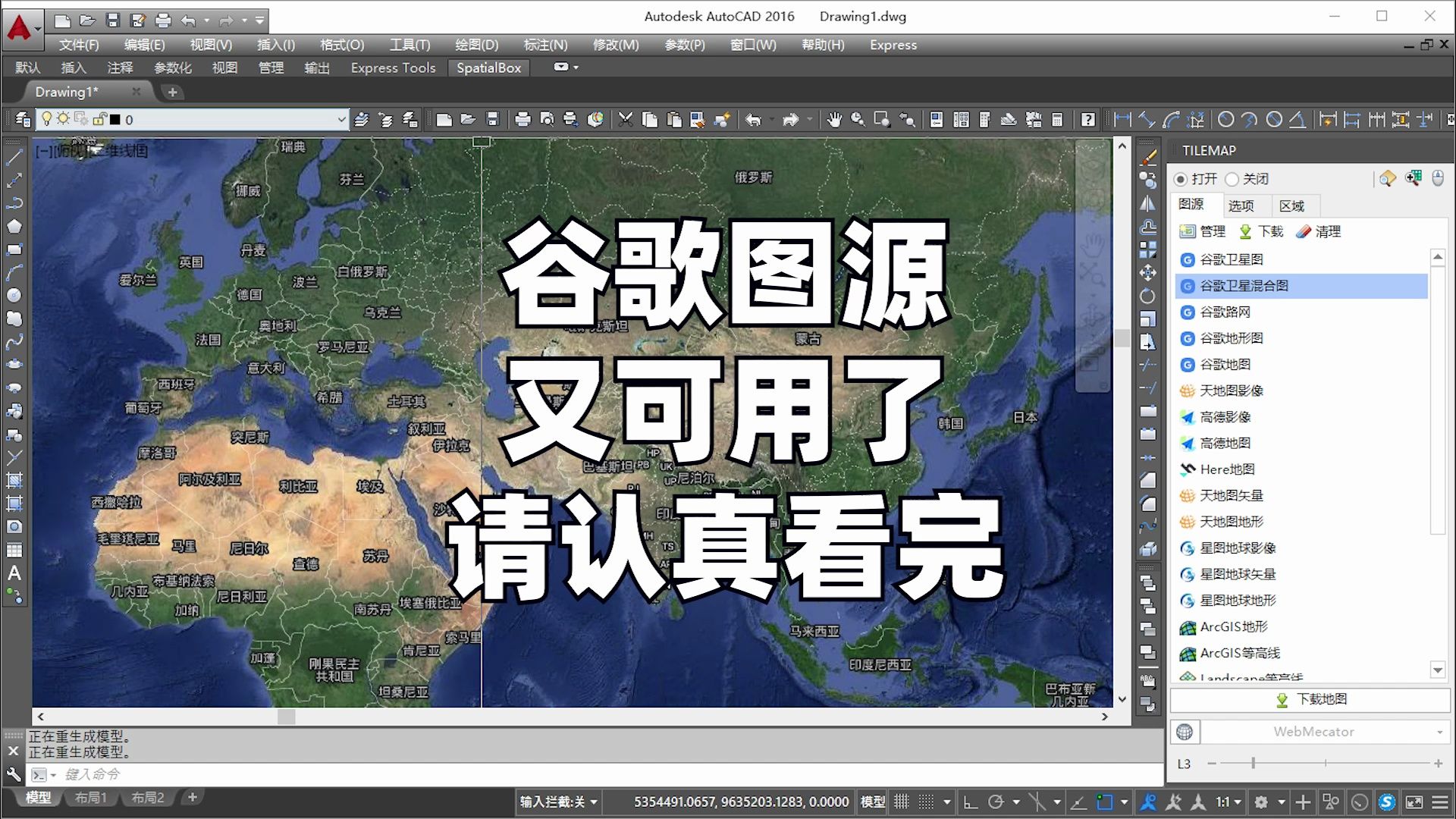The image size is (1456, 819).
Task: Click the Customization menu icon in status bar
Action: (1440, 802)
